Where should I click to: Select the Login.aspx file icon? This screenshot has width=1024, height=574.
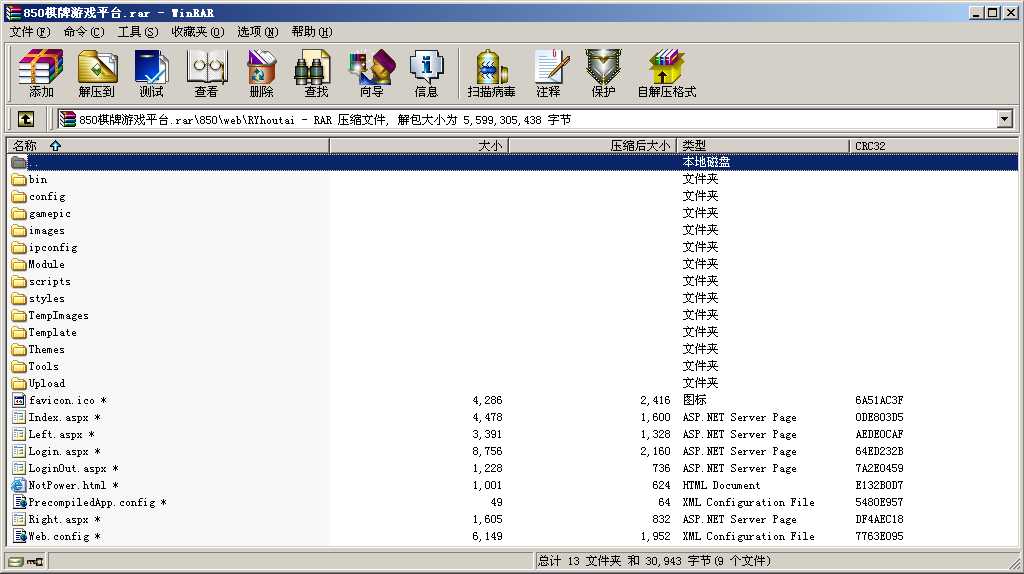[x=19, y=451]
